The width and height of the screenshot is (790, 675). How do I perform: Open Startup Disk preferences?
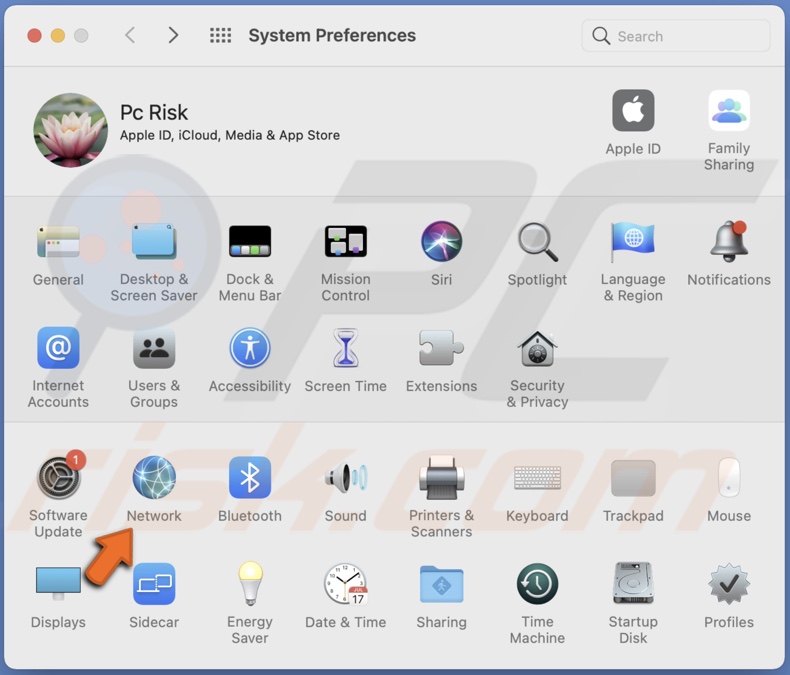(633, 585)
